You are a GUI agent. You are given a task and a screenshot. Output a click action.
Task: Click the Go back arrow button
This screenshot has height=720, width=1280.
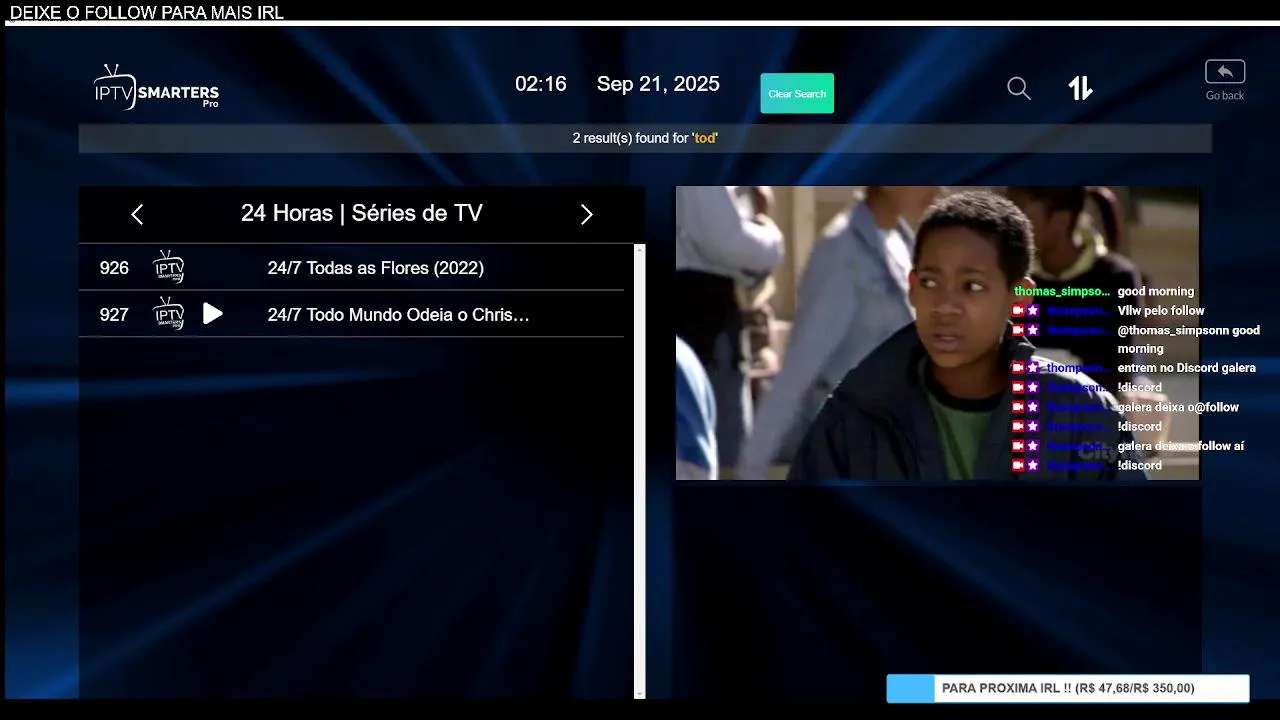[1225, 72]
